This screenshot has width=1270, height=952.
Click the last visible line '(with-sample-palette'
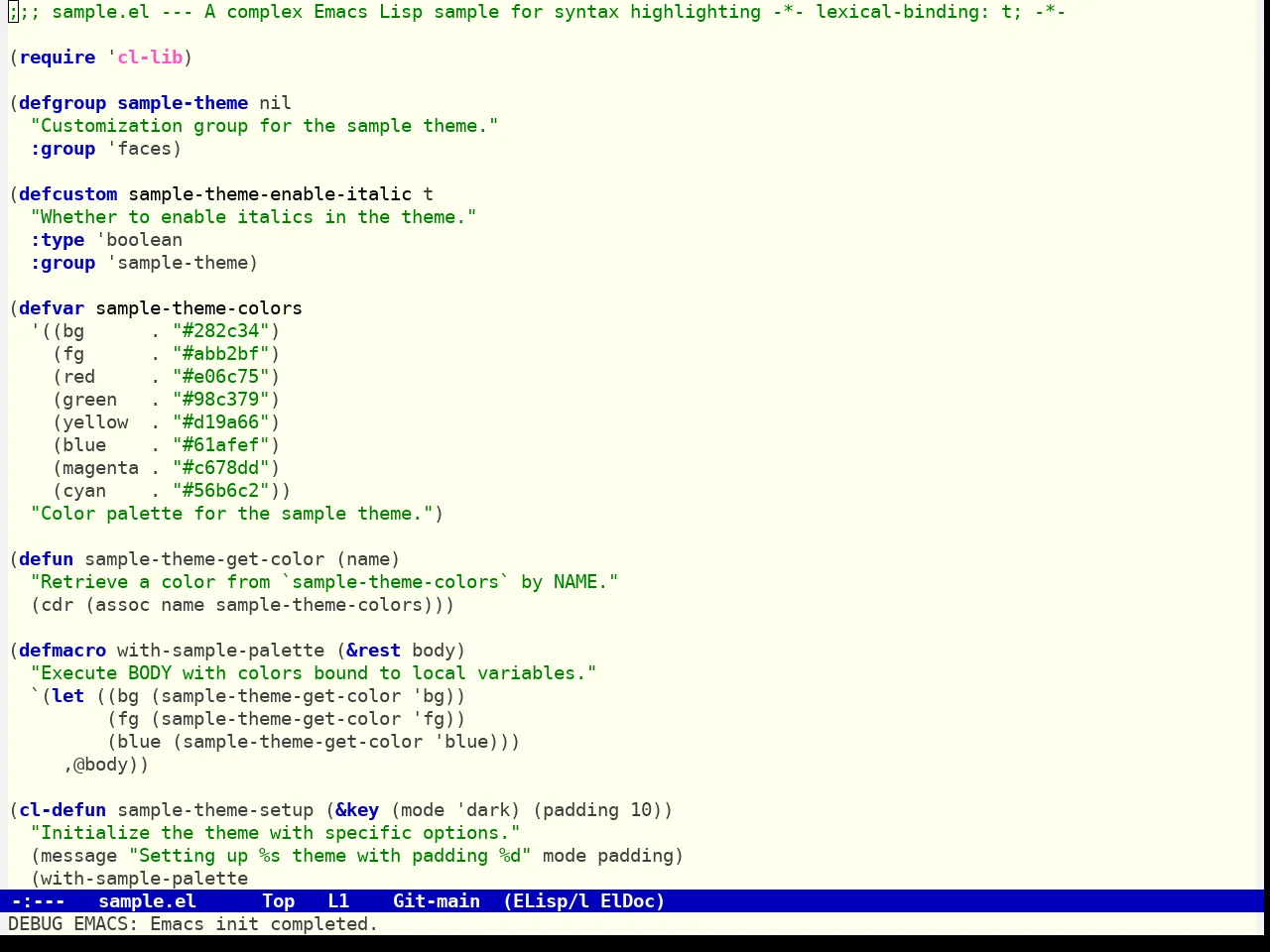pyautogui.click(x=139, y=879)
